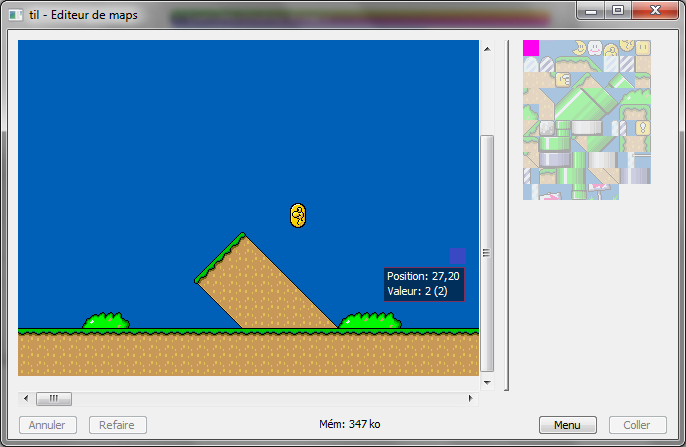Select the pointing hand block tile
Image resolution: width=686 pixels, height=447 pixels.
pos(563,80)
